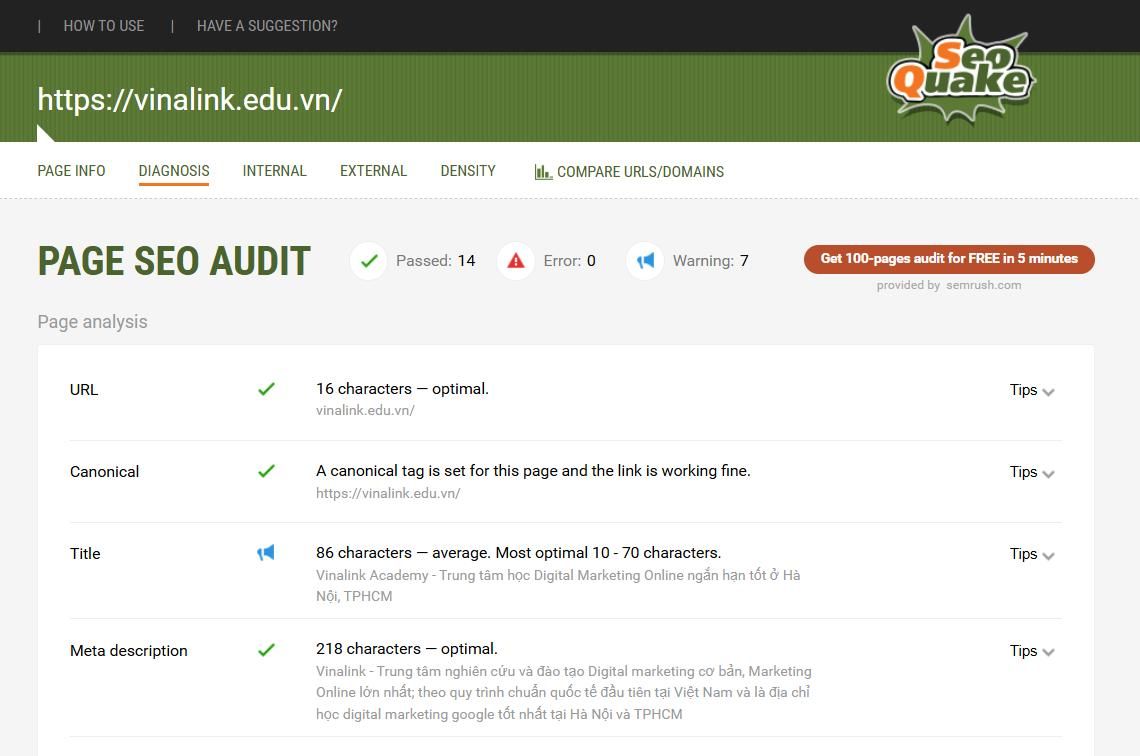
Task: Expand Tips for the Canonical row
Action: [x=1032, y=472]
